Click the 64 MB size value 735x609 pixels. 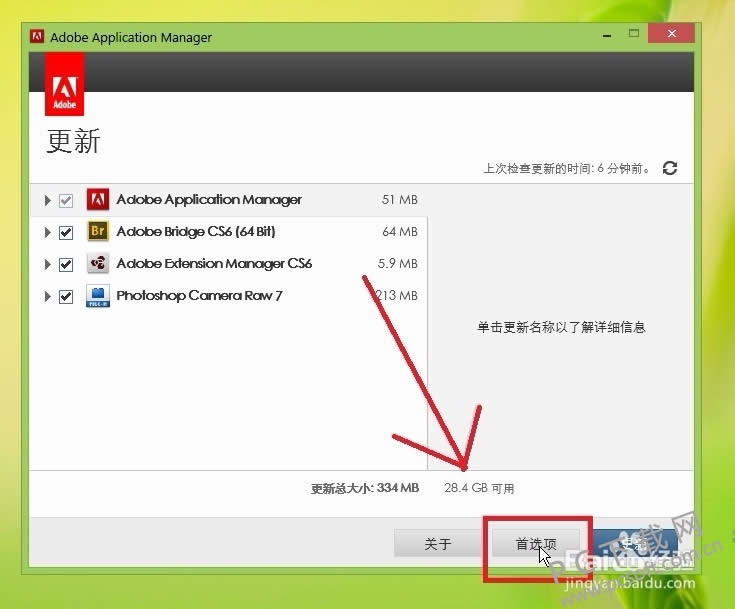400,232
